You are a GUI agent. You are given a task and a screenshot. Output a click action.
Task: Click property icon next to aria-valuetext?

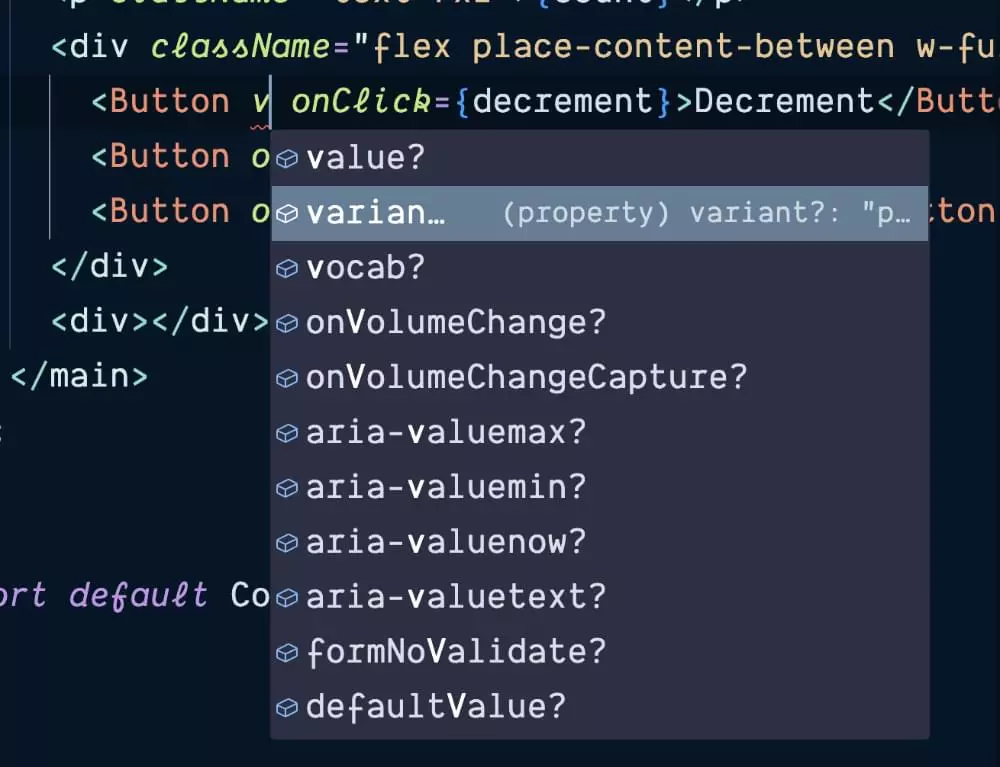point(287,597)
